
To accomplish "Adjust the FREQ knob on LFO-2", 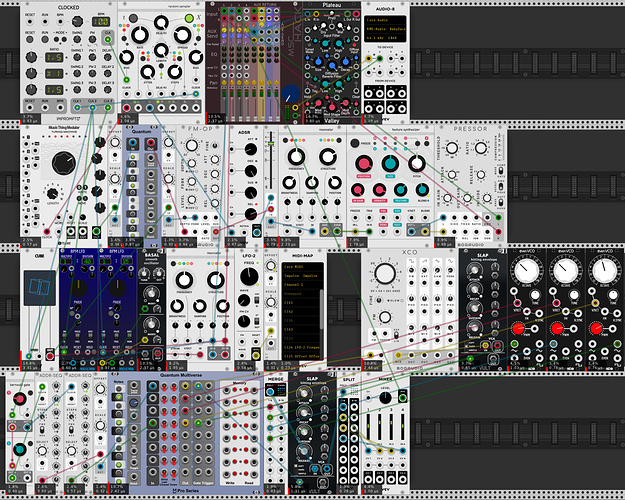I will [249, 277].
